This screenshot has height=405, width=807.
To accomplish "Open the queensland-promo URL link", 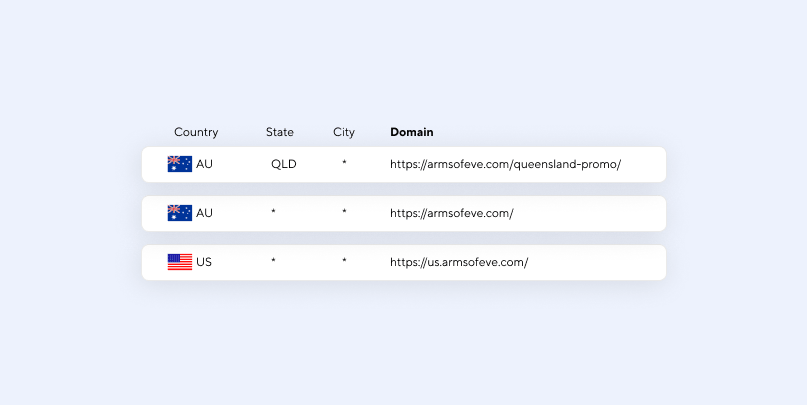I will pos(505,164).
